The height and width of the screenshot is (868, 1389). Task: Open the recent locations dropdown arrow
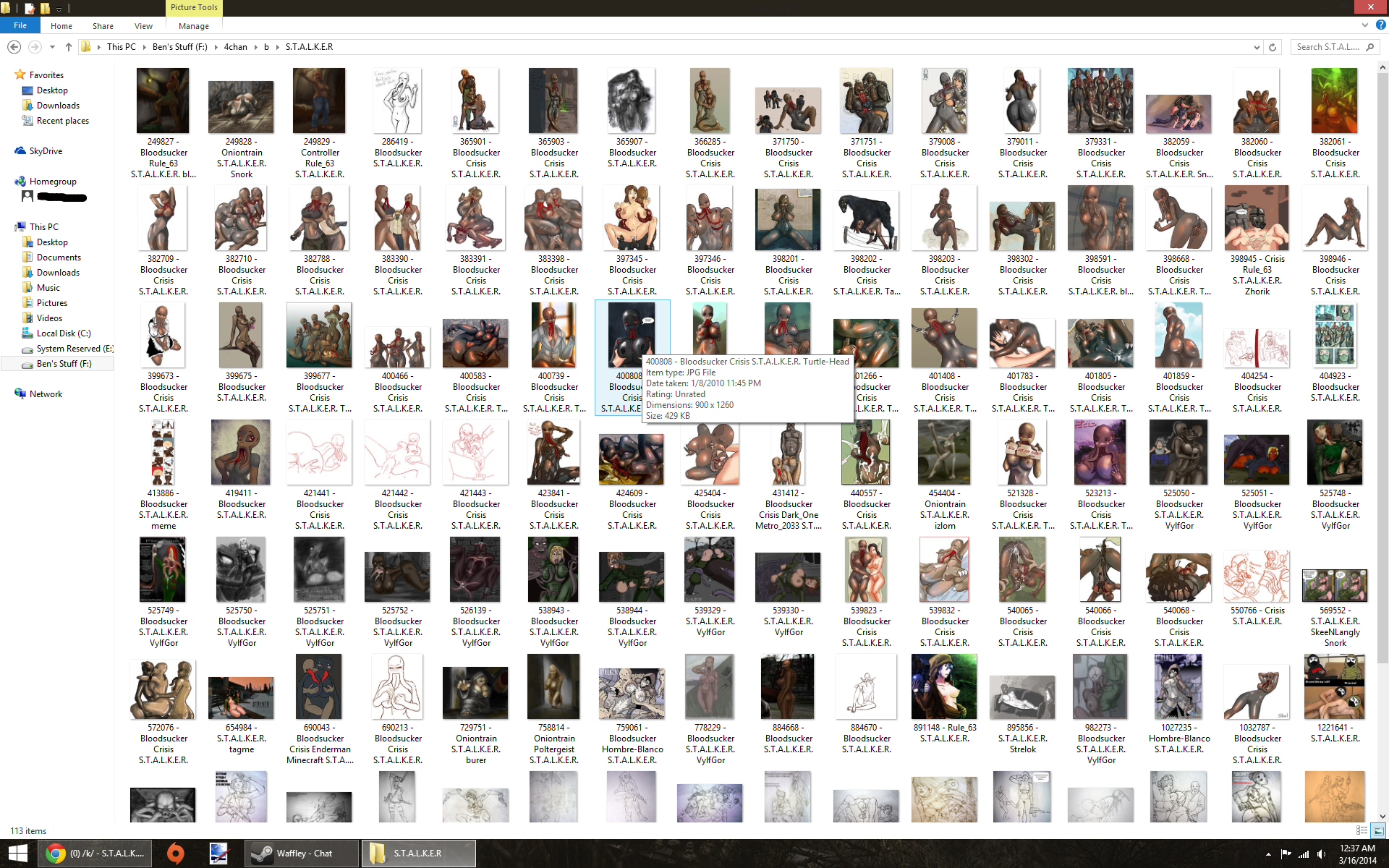(x=52, y=47)
